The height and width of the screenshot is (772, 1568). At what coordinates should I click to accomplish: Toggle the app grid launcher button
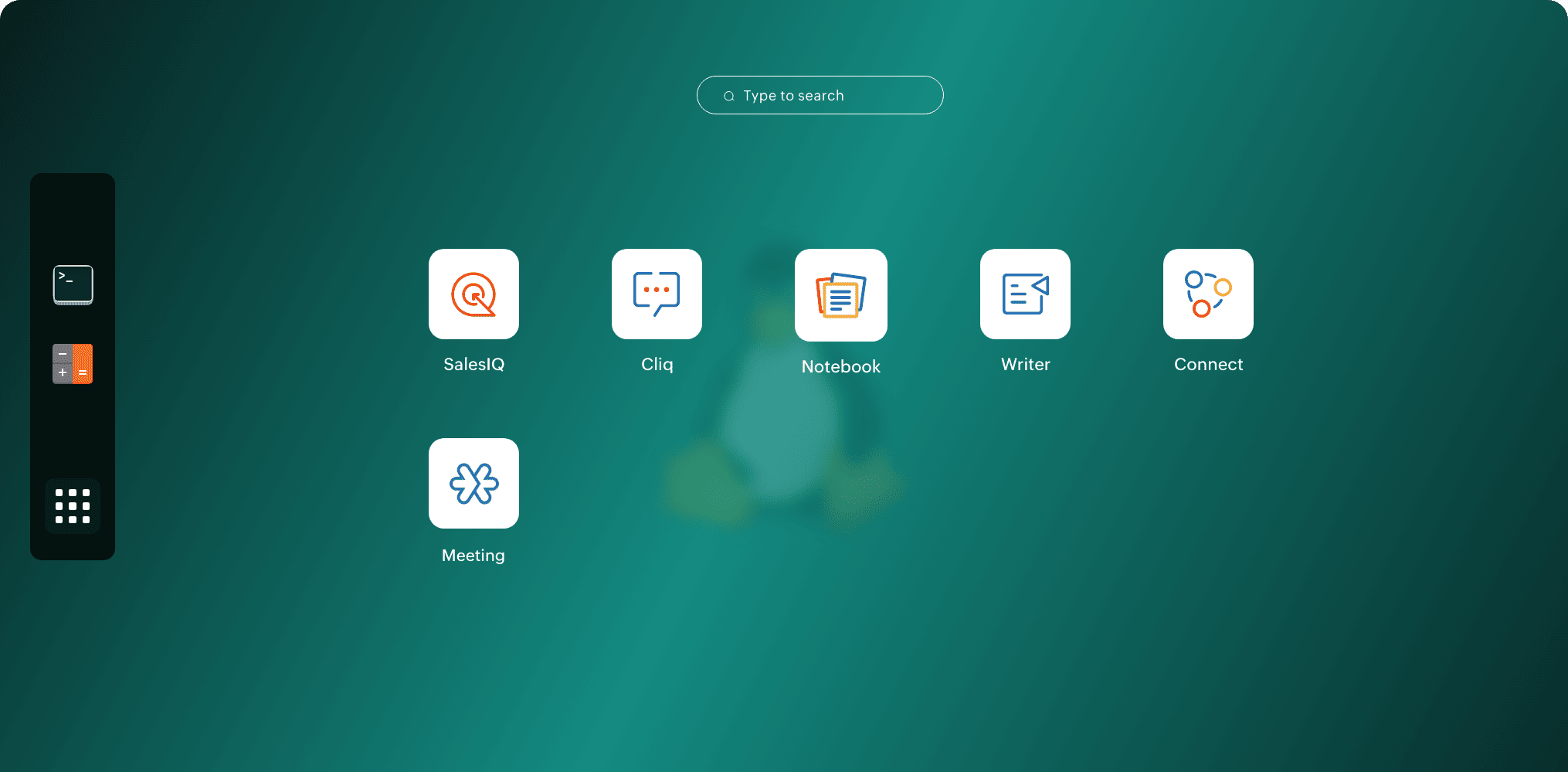click(73, 506)
